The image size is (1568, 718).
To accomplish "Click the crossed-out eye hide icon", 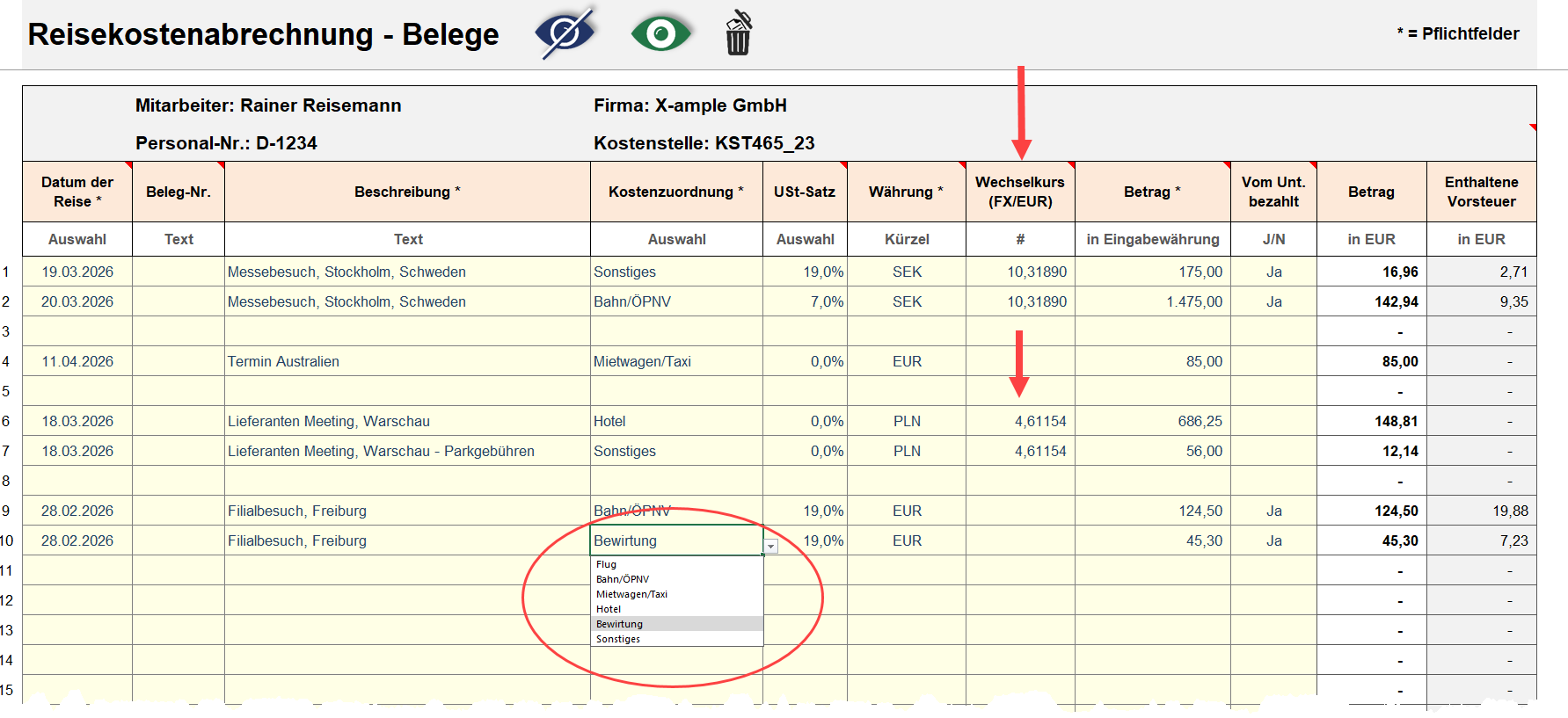I will [x=565, y=33].
